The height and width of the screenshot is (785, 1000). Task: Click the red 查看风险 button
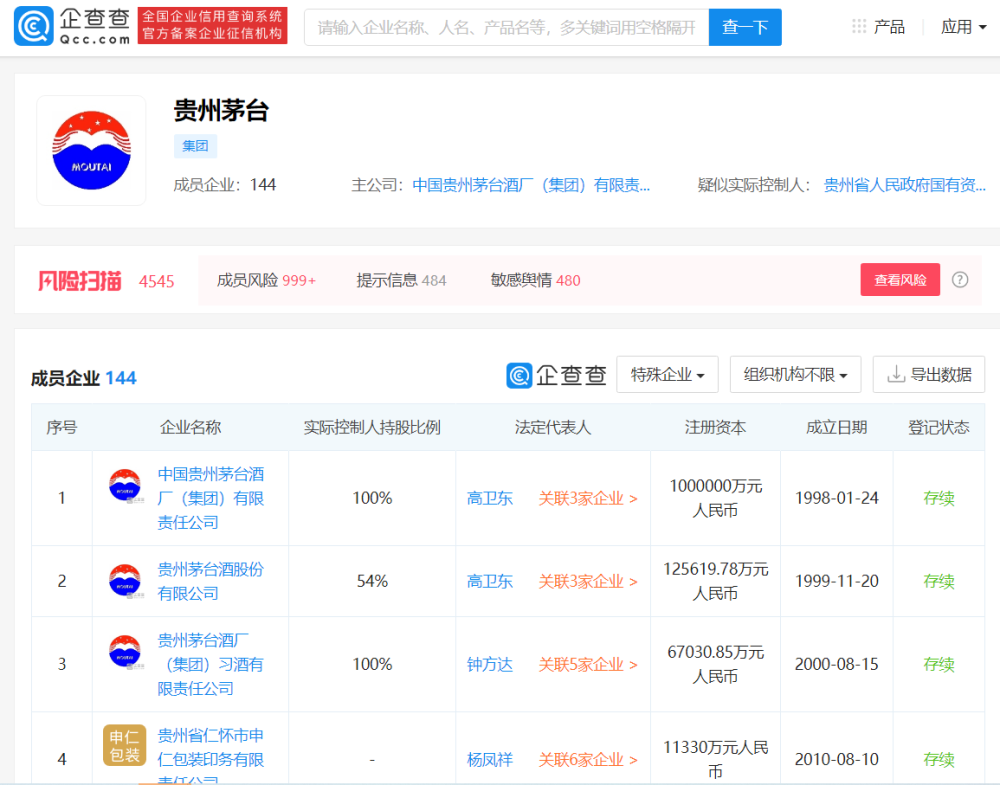tap(900, 279)
